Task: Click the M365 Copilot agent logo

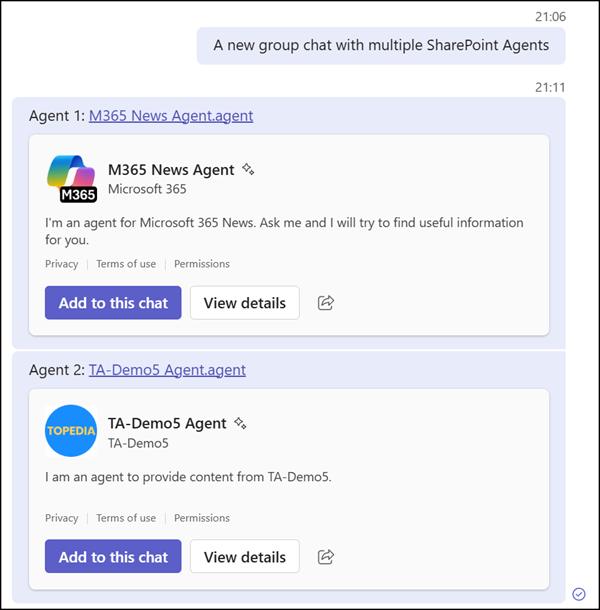Action: 72,179
